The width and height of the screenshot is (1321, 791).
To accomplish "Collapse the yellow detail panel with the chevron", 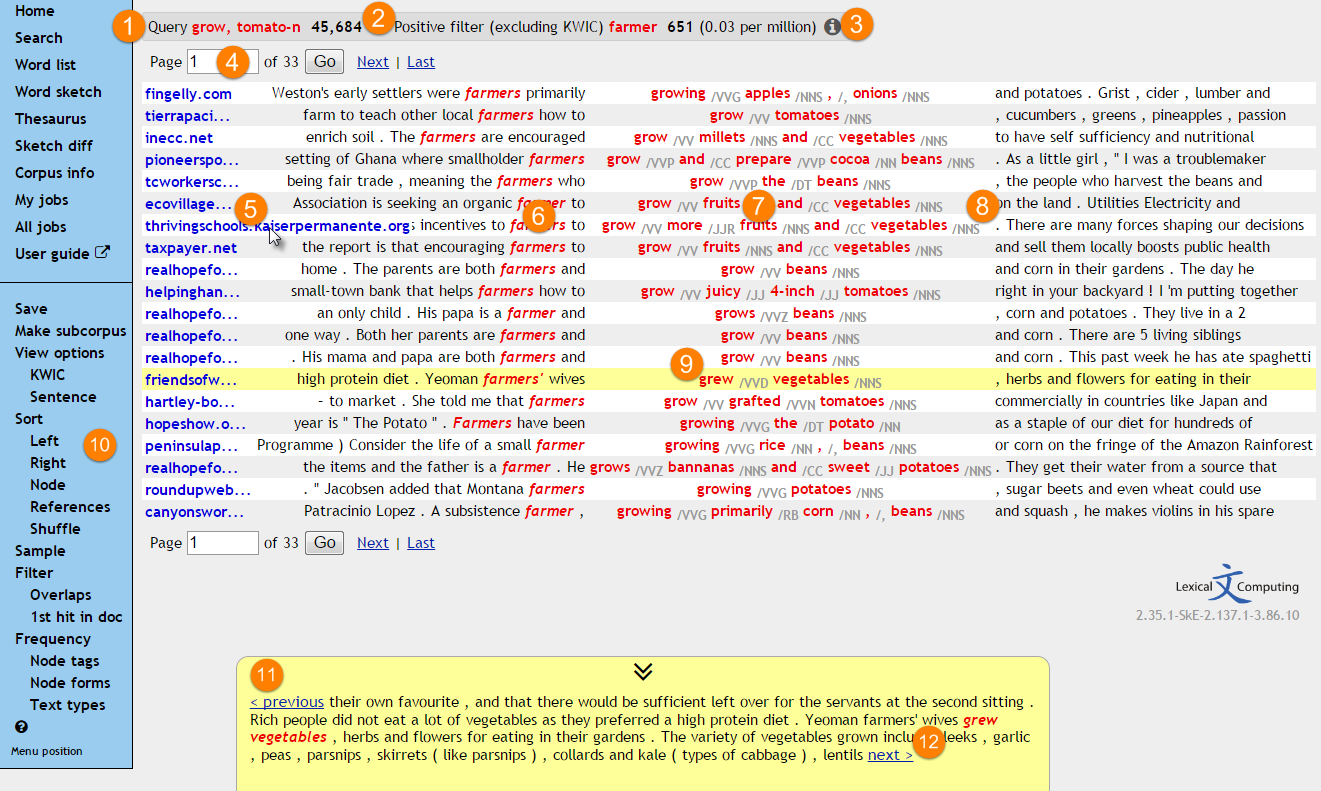I will click(642, 673).
